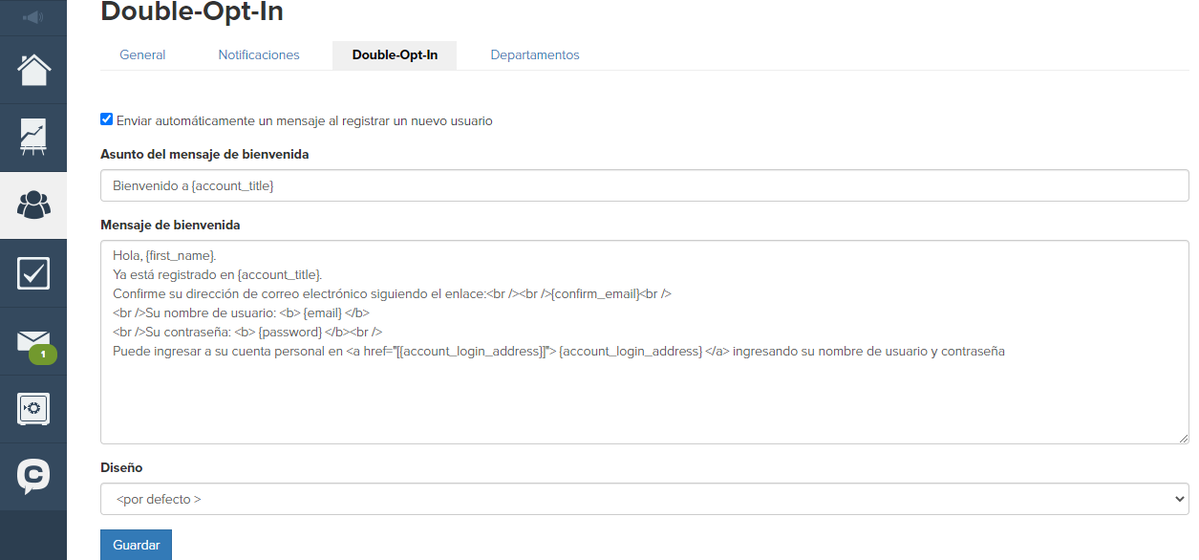
Task: Click the Guardar button
Action: (x=136, y=545)
